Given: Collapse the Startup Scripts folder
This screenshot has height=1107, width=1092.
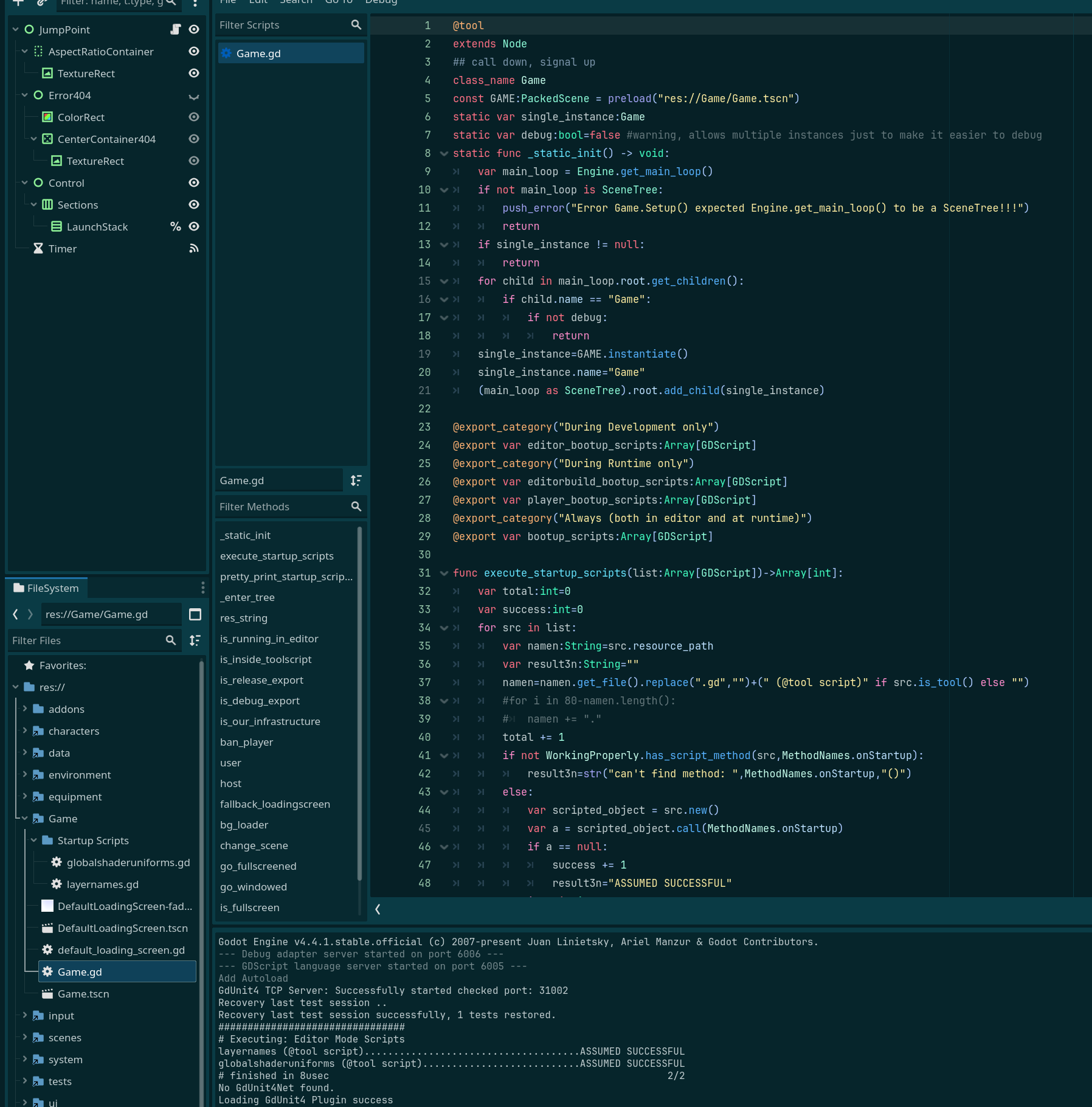Looking at the screenshot, I should (x=34, y=840).
